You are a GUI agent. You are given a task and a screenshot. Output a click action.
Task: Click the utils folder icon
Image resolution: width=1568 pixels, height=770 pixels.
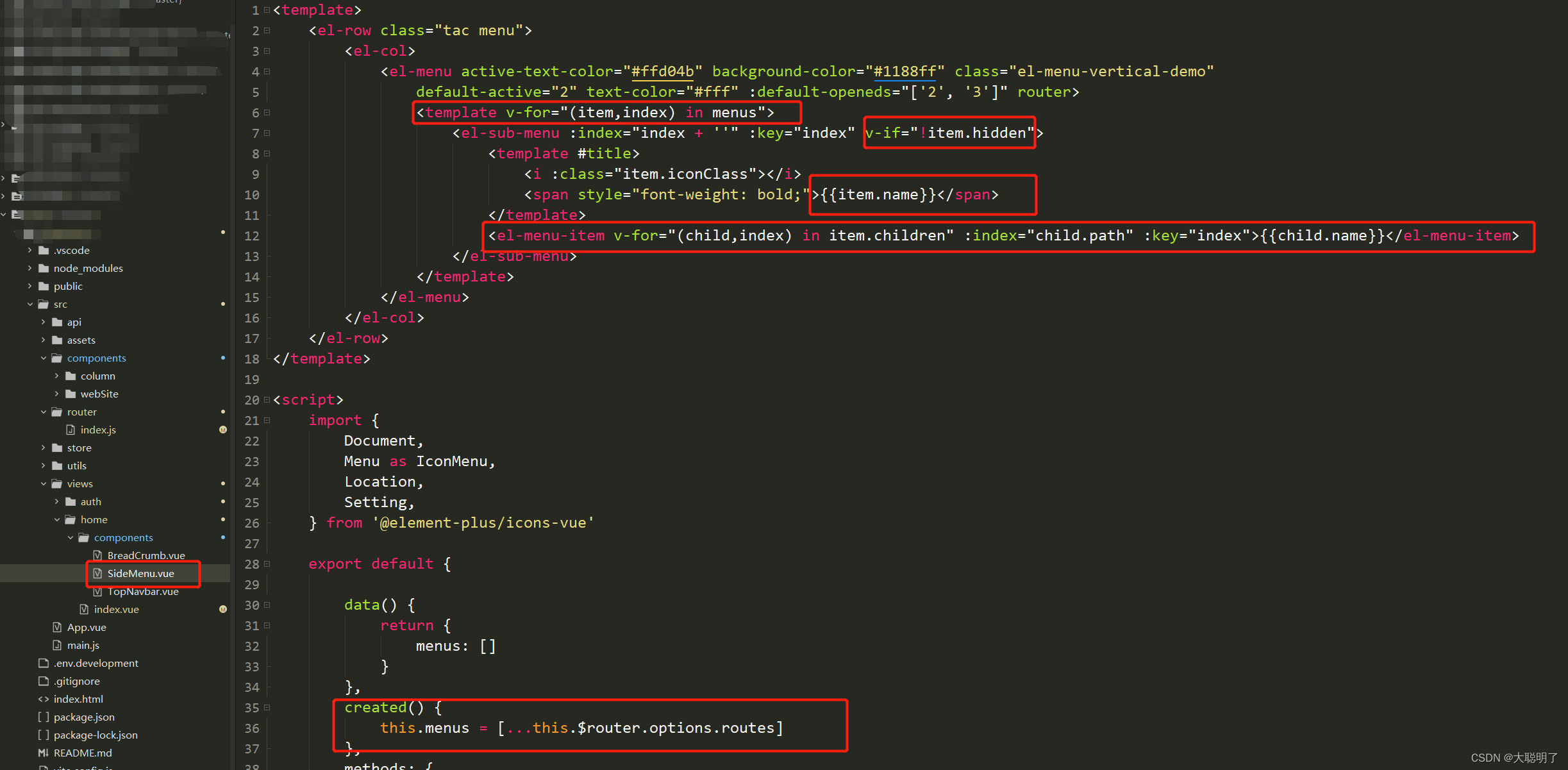pos(57,465)
